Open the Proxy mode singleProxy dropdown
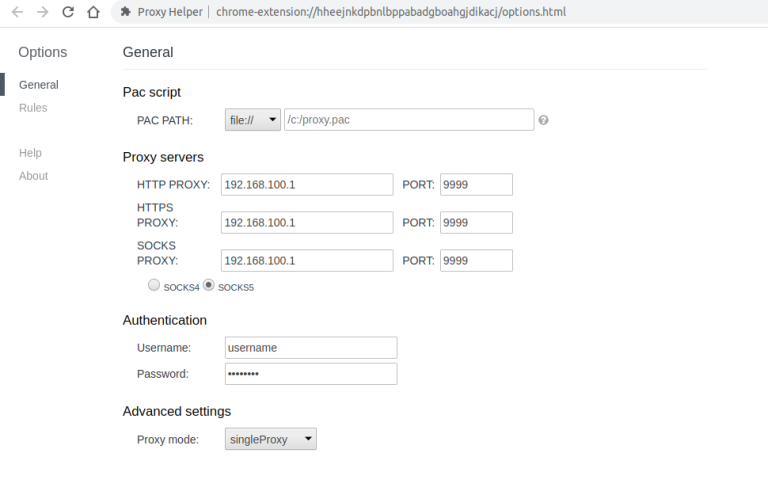Image resolution: width=768 pixels, height=491 pixels. pos(271,439)
